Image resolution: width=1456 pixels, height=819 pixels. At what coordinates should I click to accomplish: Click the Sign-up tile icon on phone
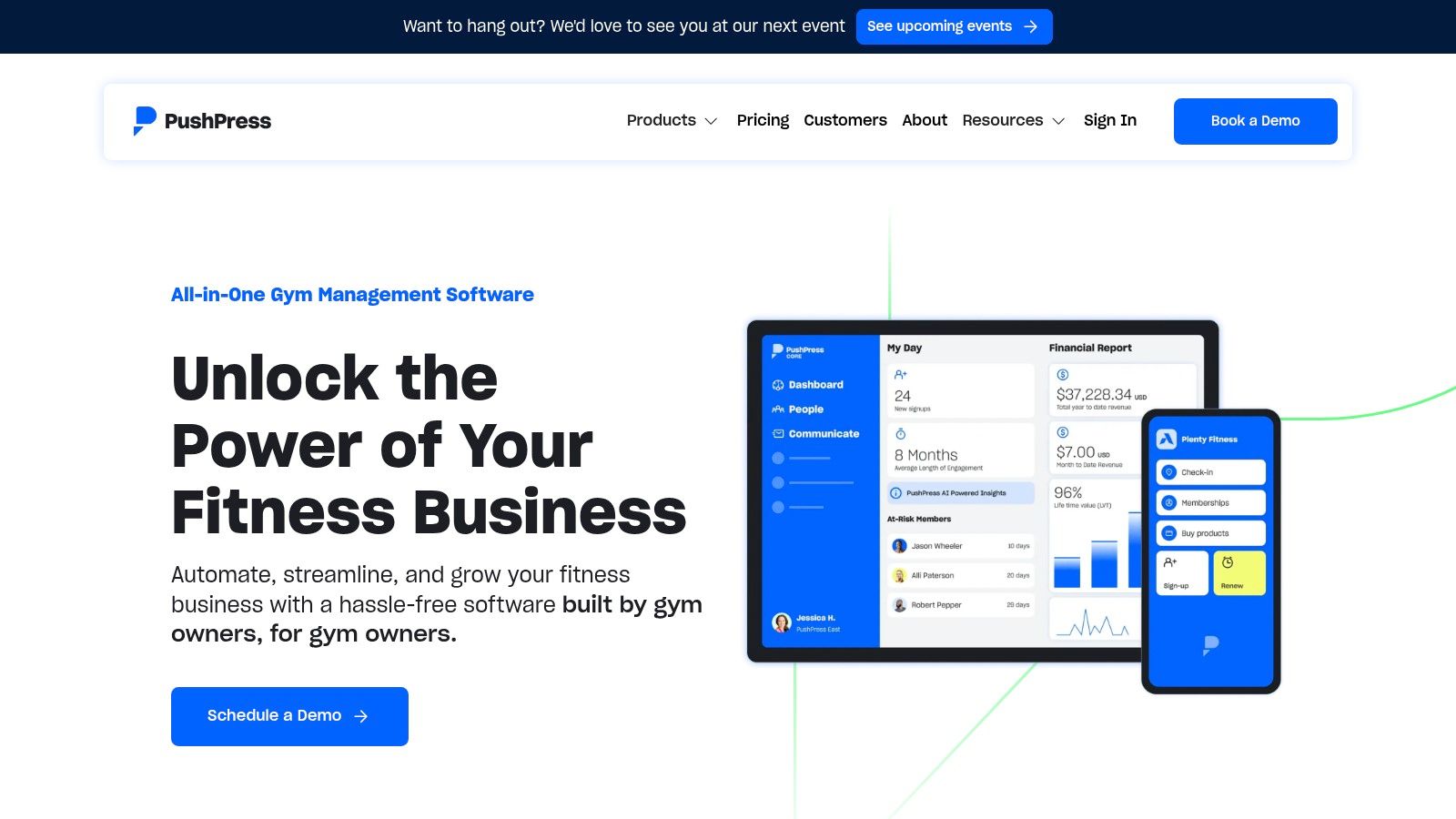coord(1170,562)
